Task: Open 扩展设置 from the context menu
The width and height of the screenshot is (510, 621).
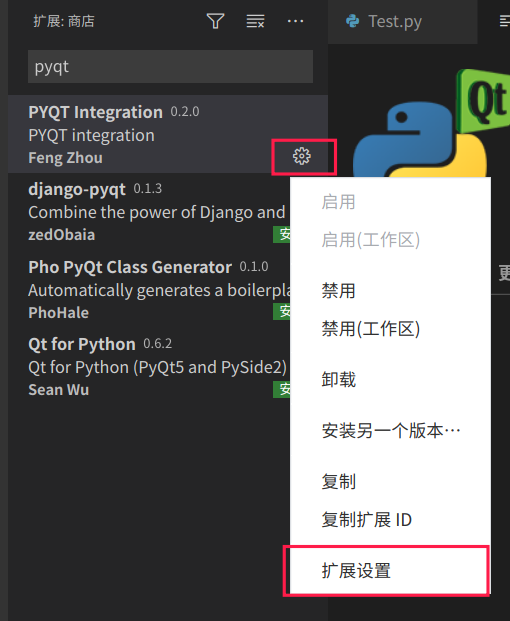Action: 390,571
